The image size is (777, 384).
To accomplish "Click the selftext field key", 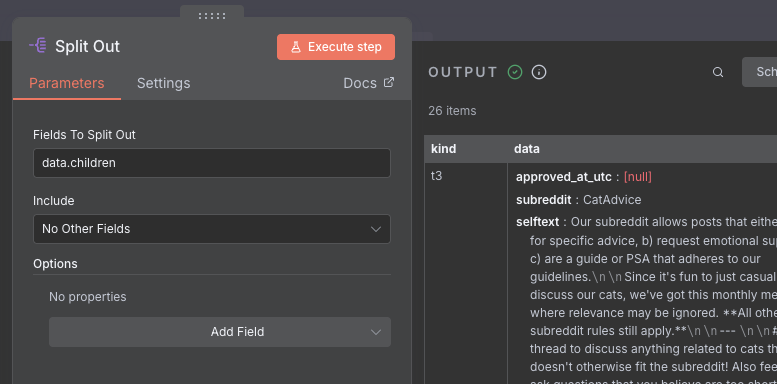I will [538, 221].
